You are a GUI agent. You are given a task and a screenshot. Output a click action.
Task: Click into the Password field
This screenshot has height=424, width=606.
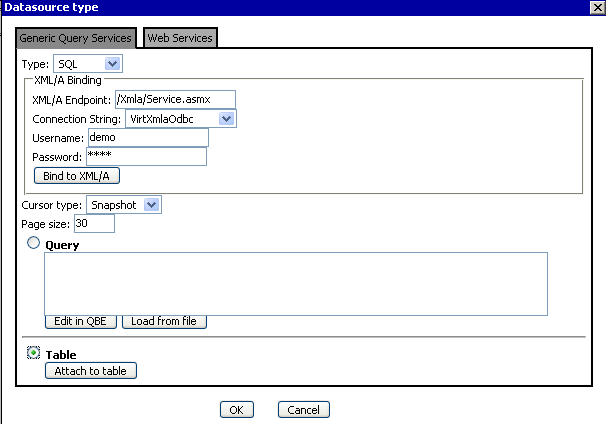146,156
